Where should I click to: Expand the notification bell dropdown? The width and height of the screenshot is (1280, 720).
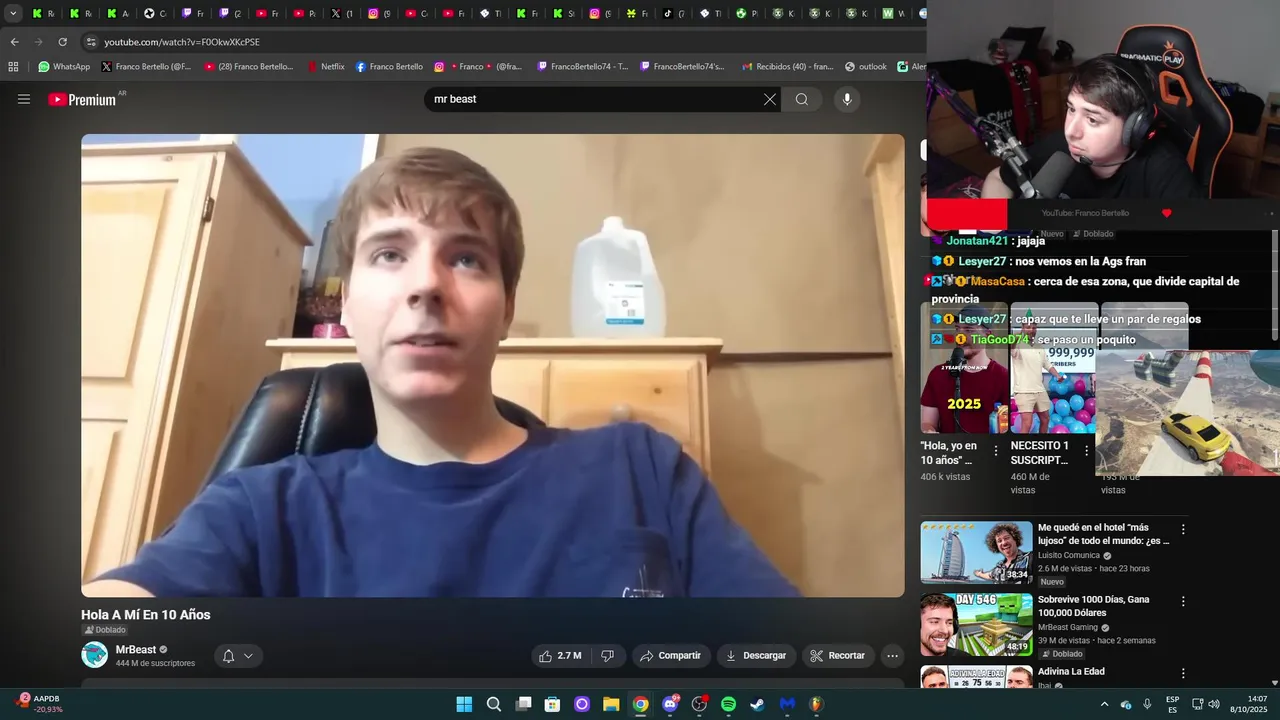pyautogui.click(x=238, y=656)
